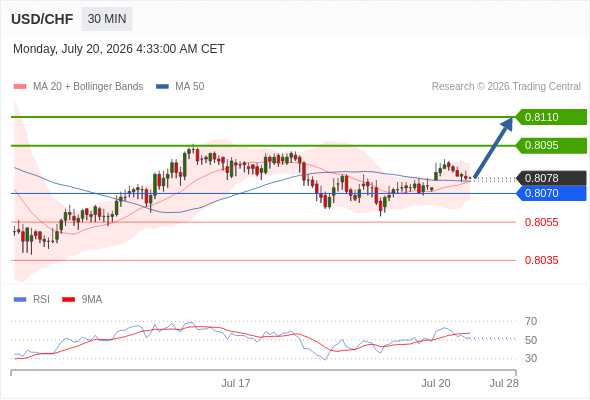Screen dimensions: 590x400
Task: Toggle the MA 20 + Bollinger Bands legend label
Action: [x=88, y=87]
